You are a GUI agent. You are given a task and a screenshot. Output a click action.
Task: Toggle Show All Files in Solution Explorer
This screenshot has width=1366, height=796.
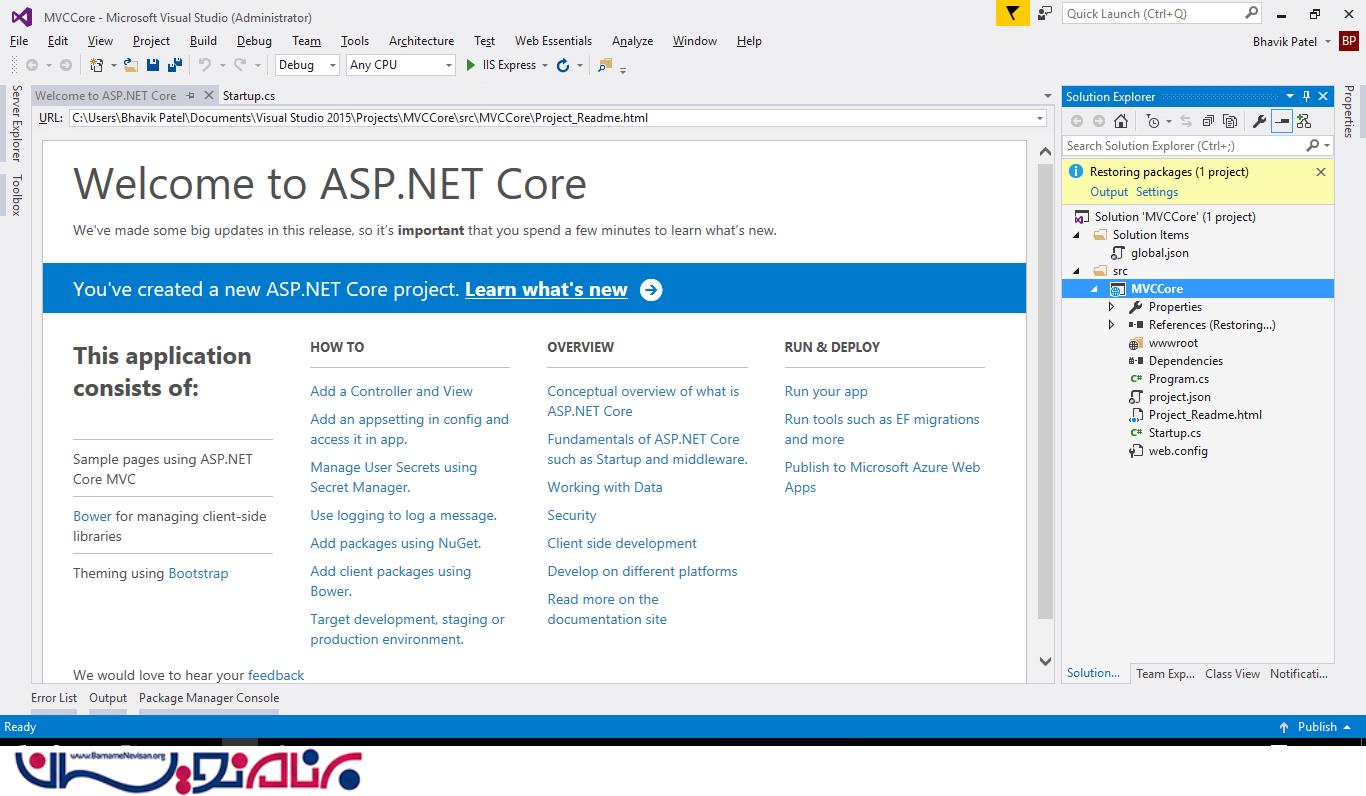(x=1230, y=121)
